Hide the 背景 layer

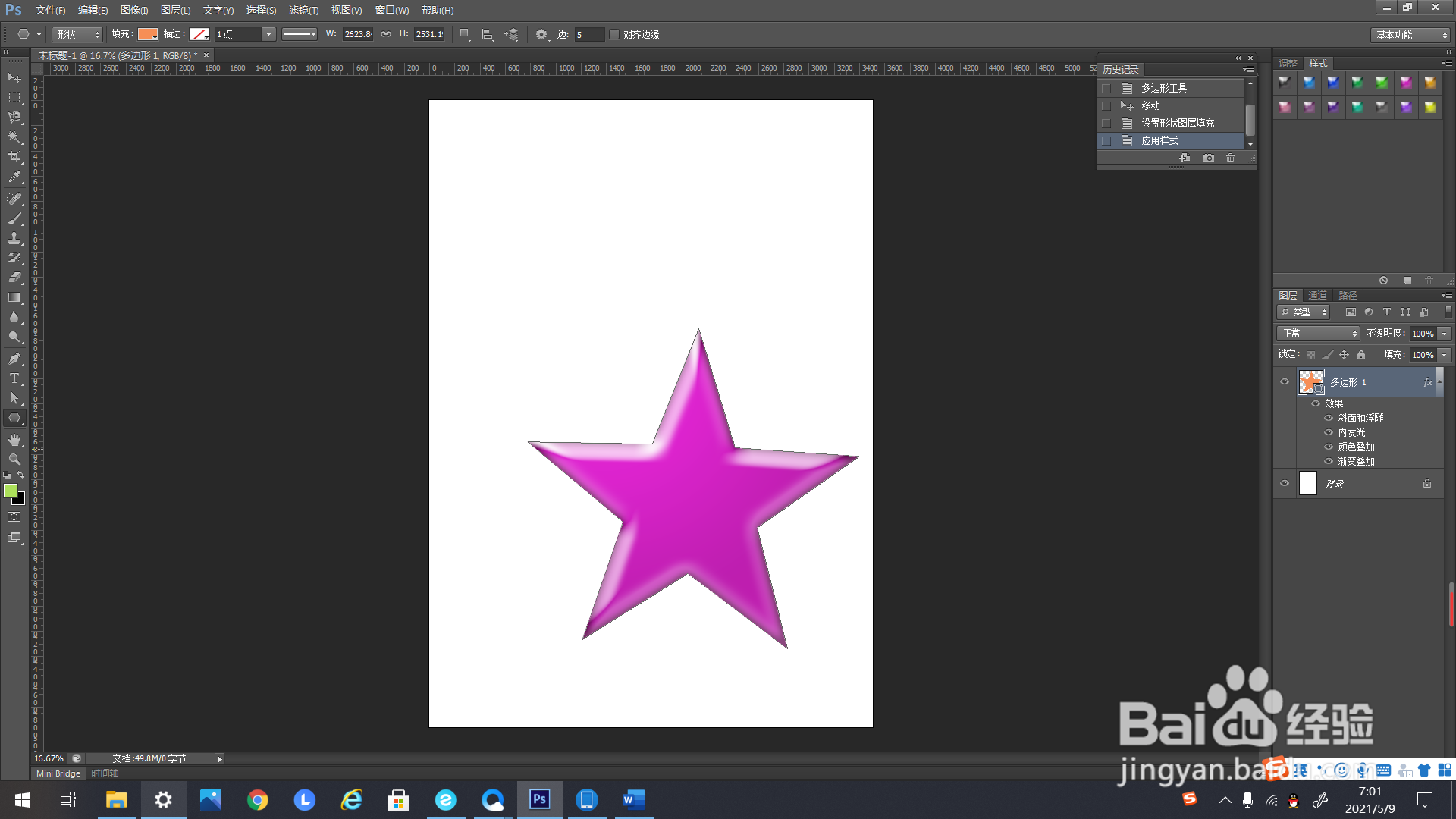(1285, 483)
